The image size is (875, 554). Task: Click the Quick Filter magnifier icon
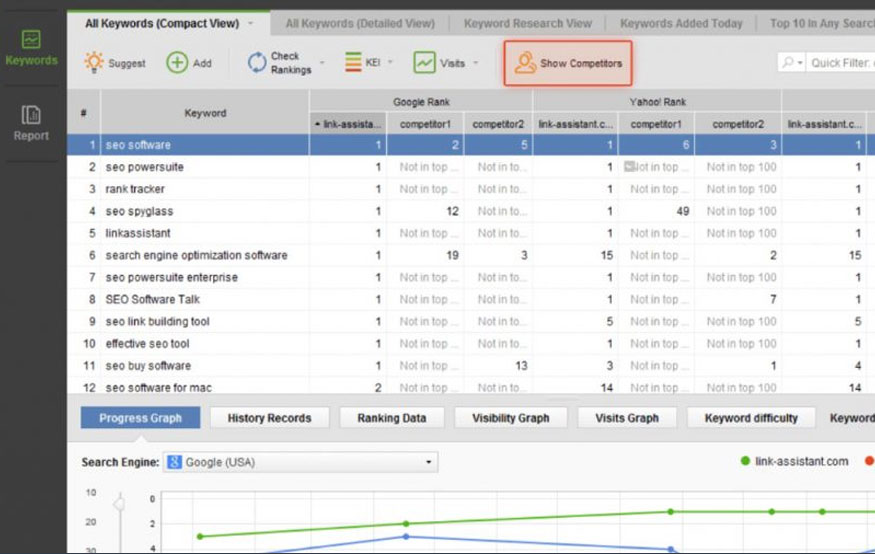(787, 62)
